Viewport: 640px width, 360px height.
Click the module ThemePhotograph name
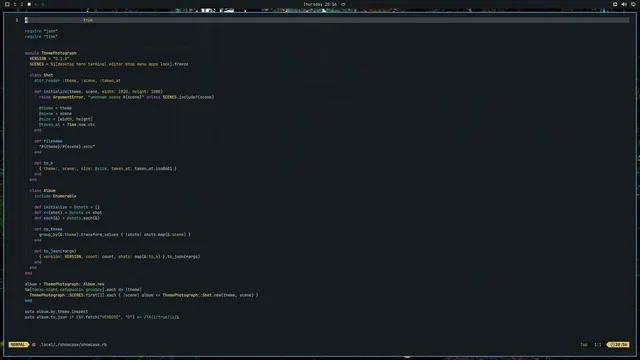(x=59, y=53)
